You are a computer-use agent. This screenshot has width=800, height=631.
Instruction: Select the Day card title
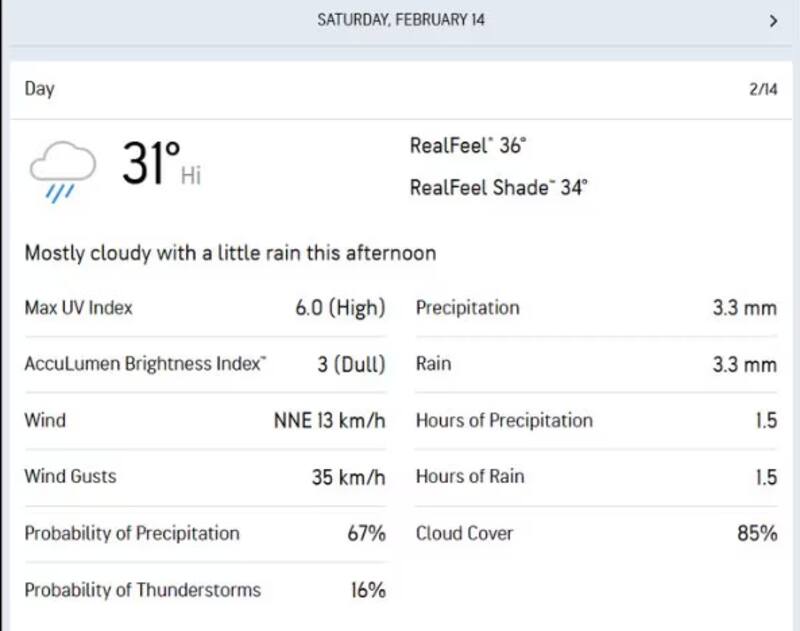click(x=39, y=89)
